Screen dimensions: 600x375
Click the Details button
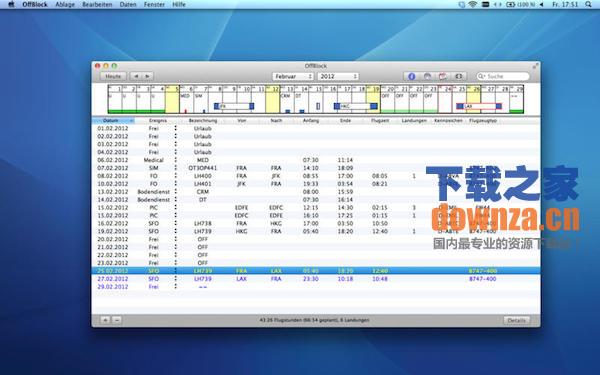(x=516, y=320)
